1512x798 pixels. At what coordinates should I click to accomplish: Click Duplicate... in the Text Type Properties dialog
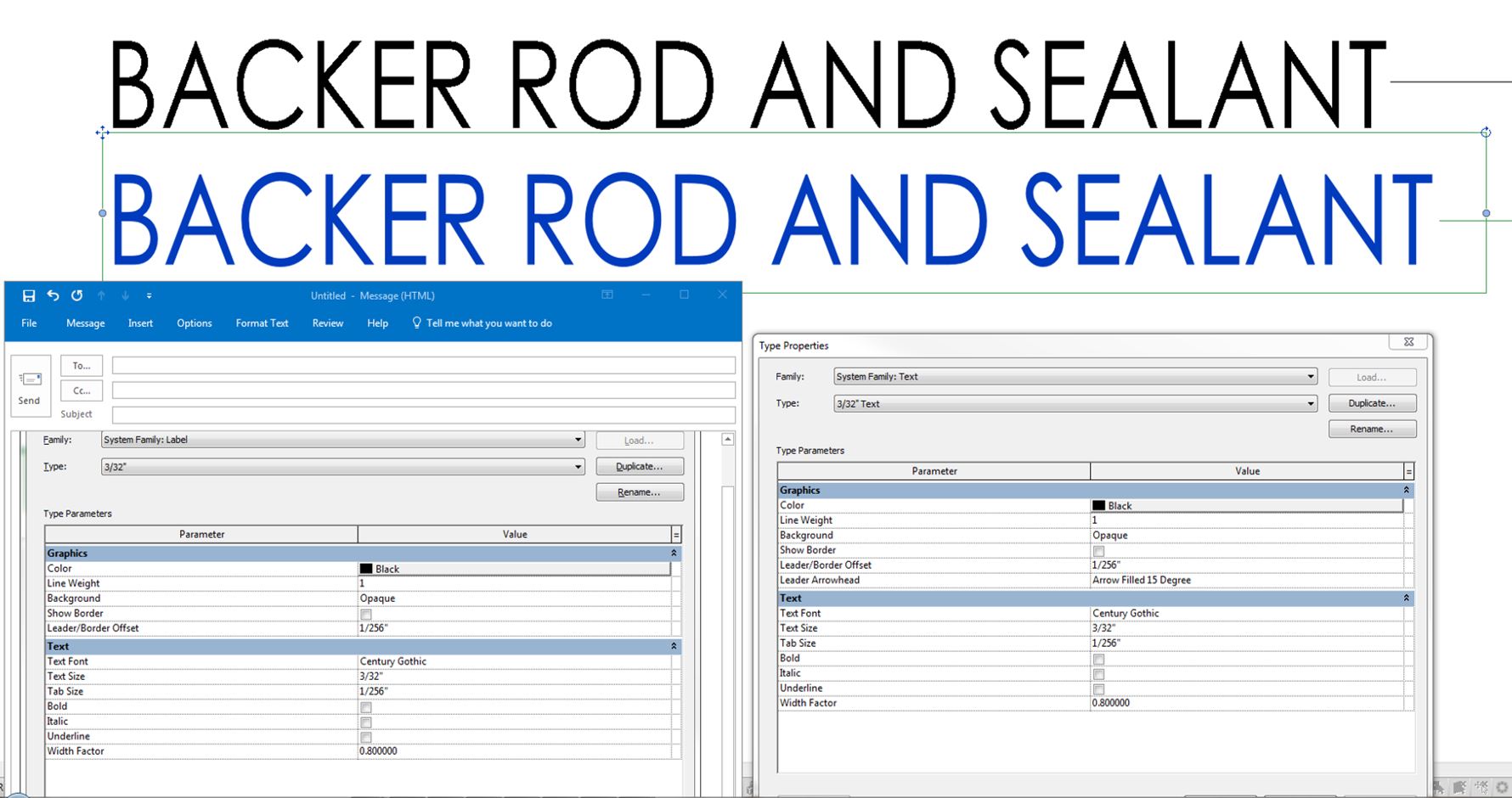1373,403
